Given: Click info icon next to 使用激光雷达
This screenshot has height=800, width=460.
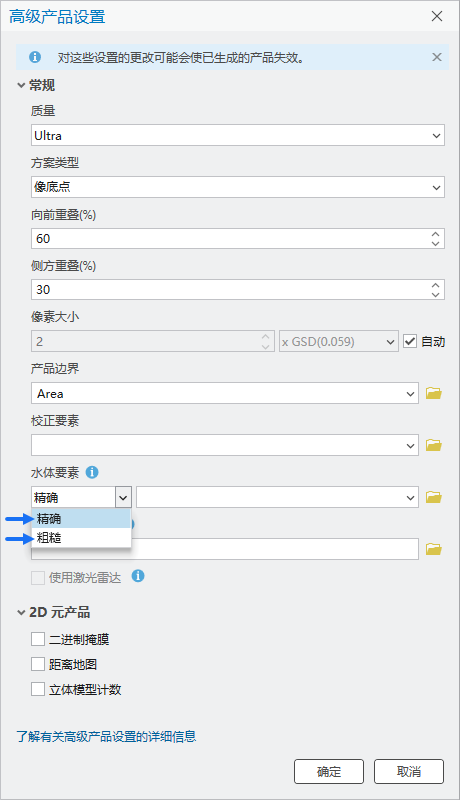Looking at the screenshot, I should (138, 576).
